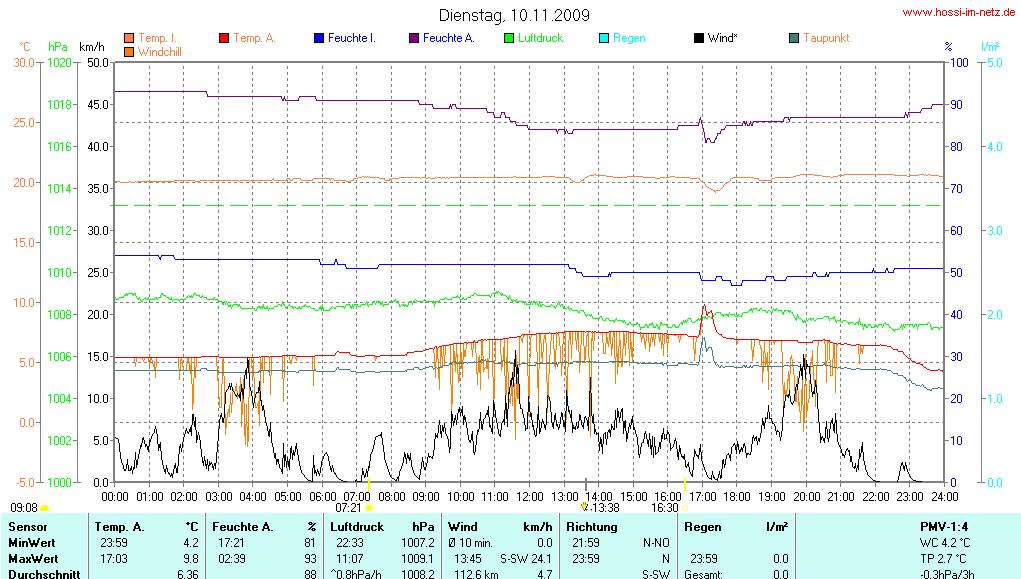Click the teal Taupunkt legend square
1021x579 pixels.
click(794, 38)
